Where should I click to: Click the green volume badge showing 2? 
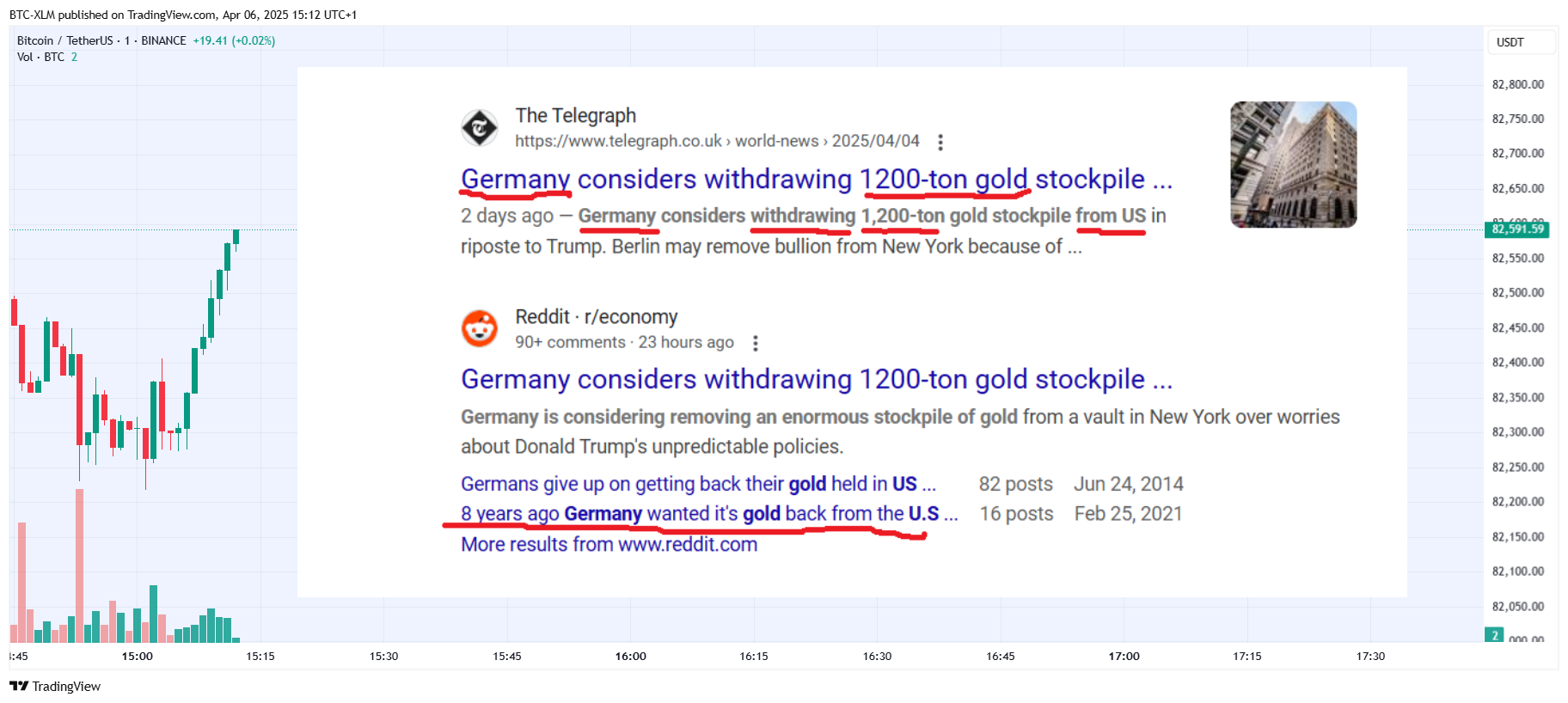pyautogui.click(x=1495, y=636)
